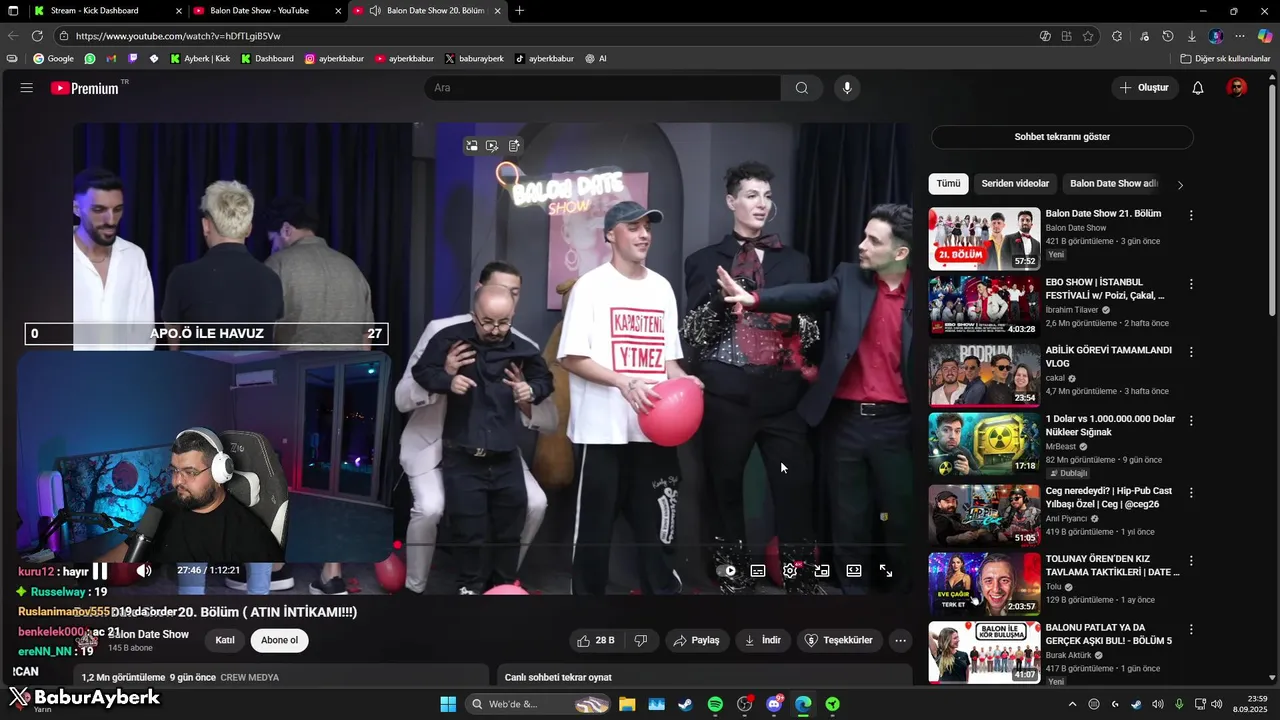The width and height of the screenshot is (1280, 720).
Task: Pause the video with the pause button
Action: click(x=100, y=571)
